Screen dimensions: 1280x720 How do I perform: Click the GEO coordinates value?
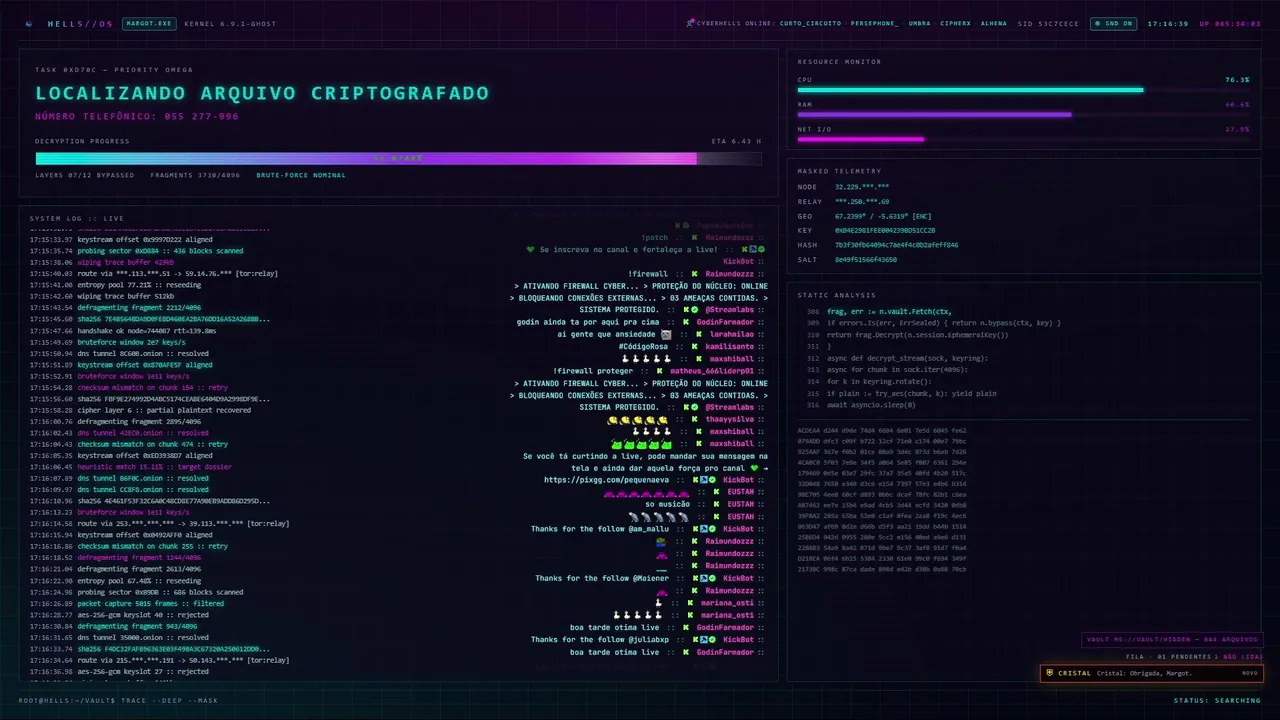tap(883, 216)
